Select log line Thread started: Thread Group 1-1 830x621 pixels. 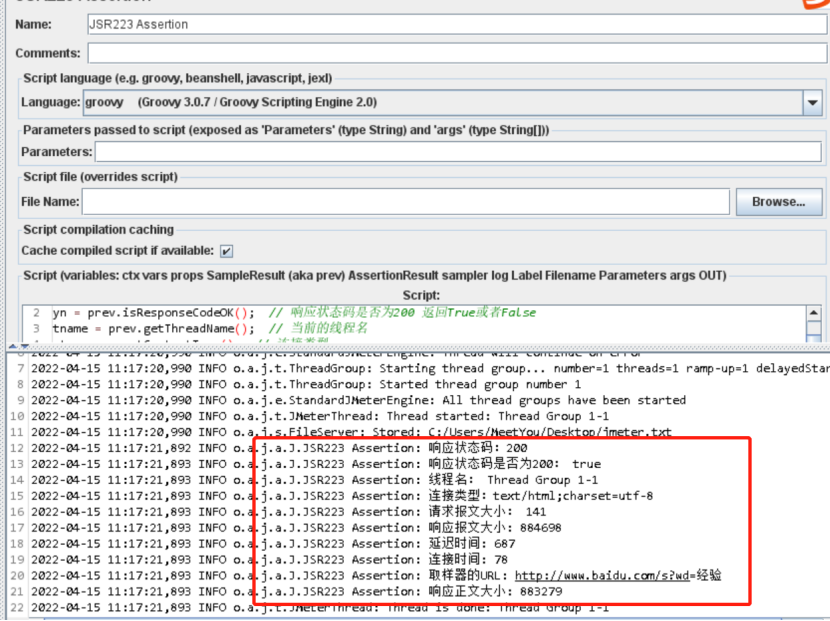click(320, 416)
